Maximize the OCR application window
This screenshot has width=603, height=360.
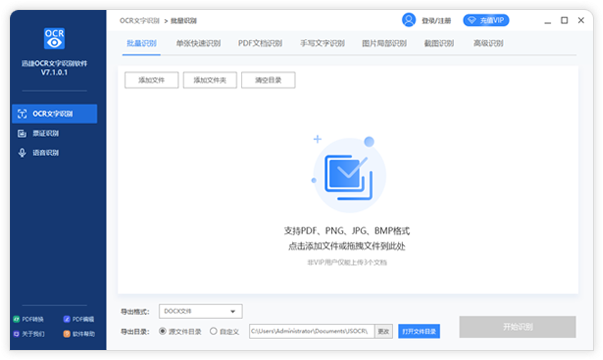click(564, 20)
